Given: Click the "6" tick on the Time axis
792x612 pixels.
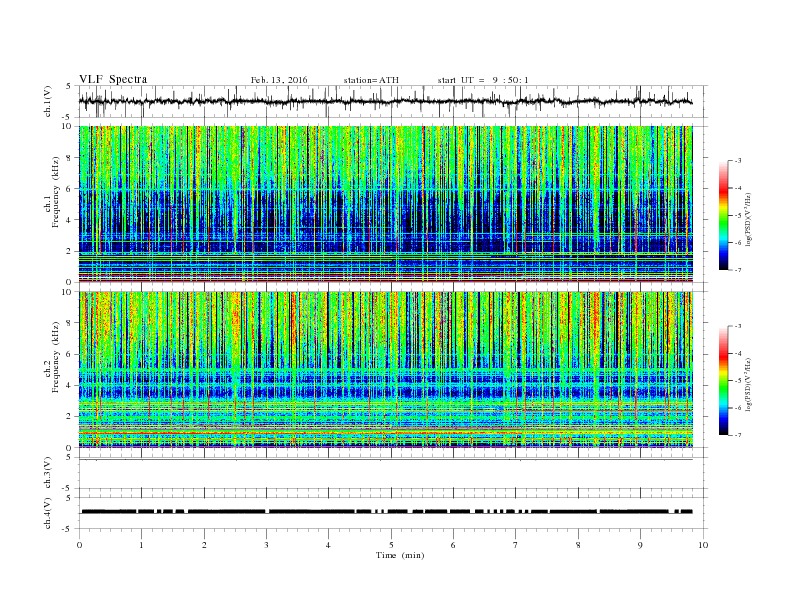Looking at the screenshot, I should [x=454, y=545].
